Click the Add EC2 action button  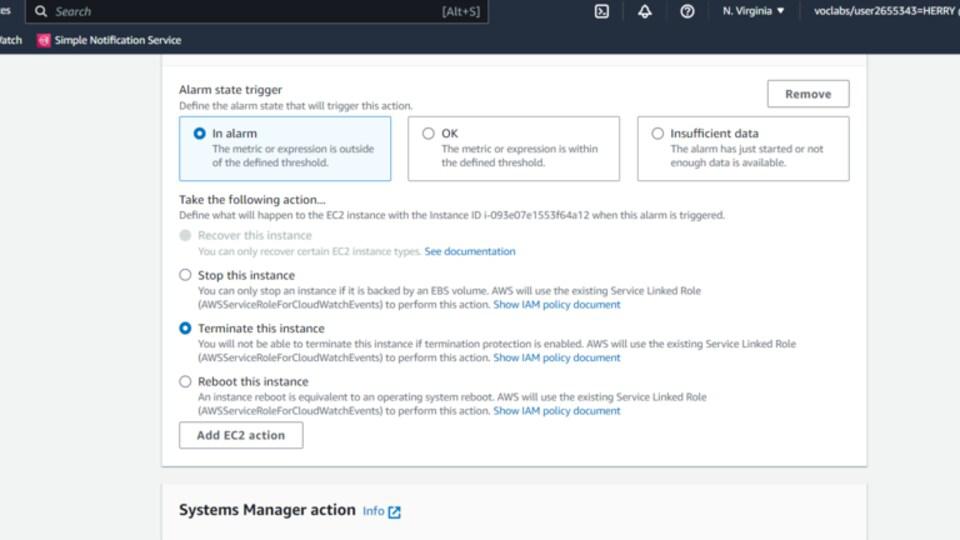pyautogui.click(x=241, y=435)
